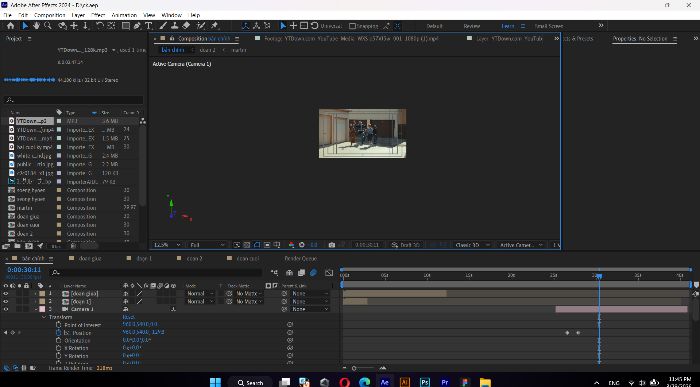
Task: Select the Brush tool
Action: [163, 26]
